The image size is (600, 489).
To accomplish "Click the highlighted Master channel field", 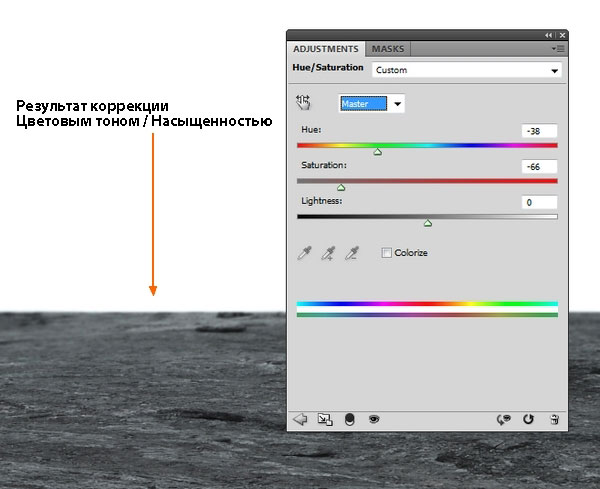I will [x=364, y=104].
